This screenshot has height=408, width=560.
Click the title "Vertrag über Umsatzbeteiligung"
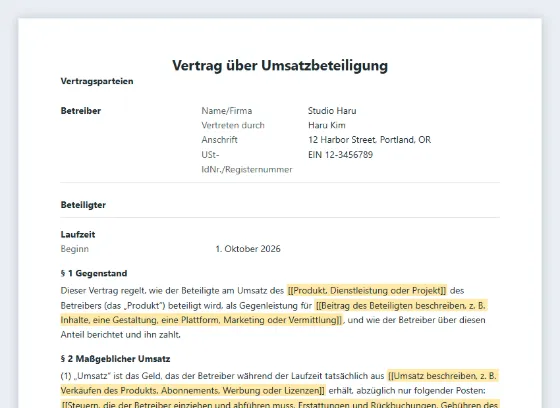280,66
